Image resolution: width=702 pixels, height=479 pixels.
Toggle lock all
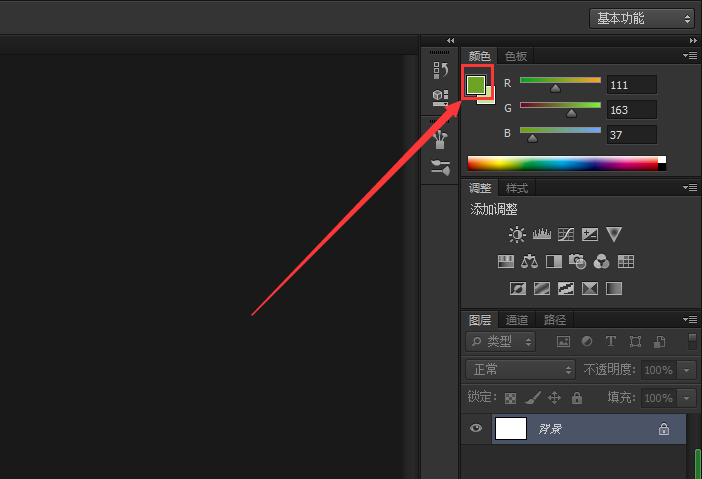tap(577, 398)
